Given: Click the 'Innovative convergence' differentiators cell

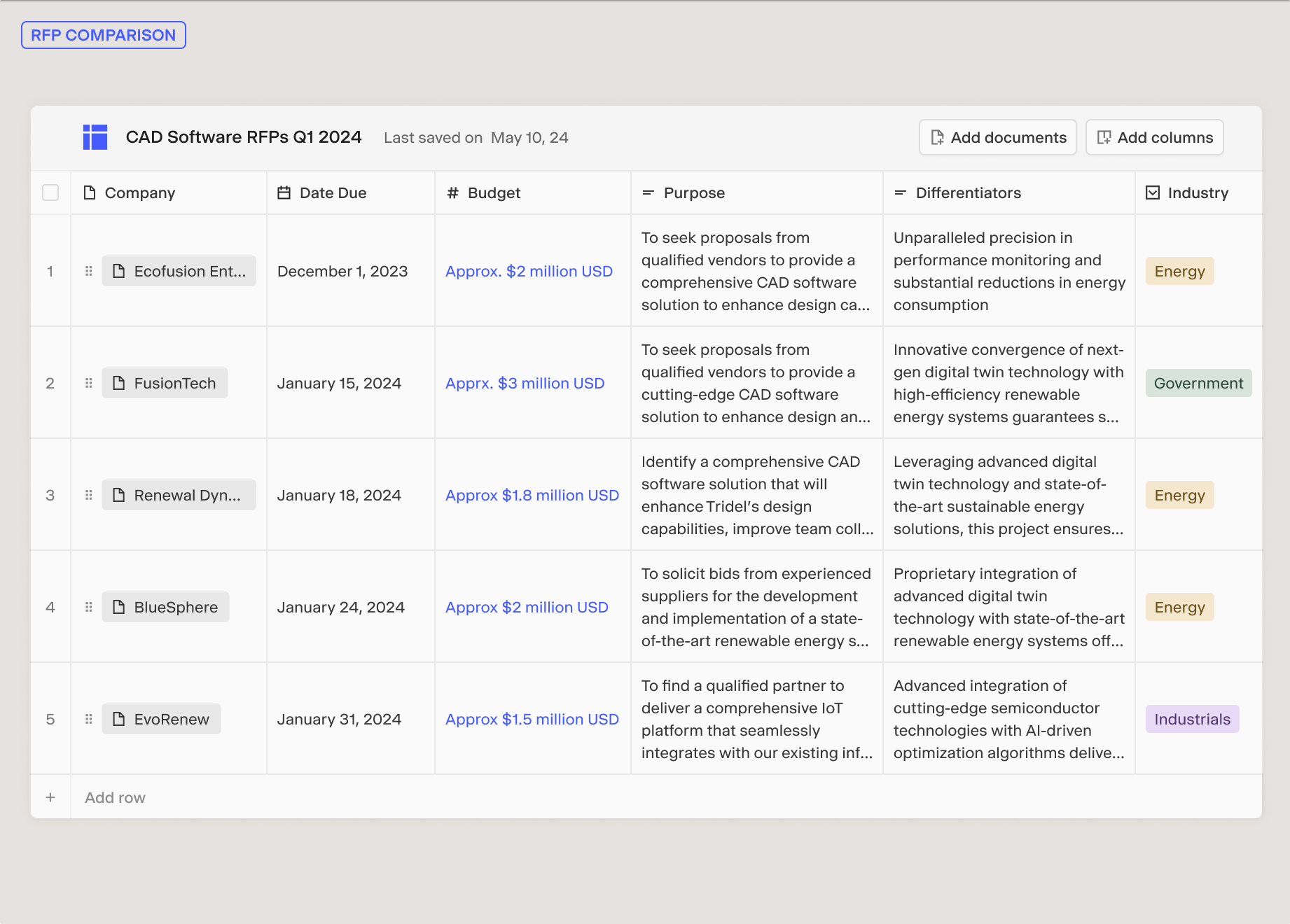Looking at the screenshot, I should click(x=1008, y=383).
